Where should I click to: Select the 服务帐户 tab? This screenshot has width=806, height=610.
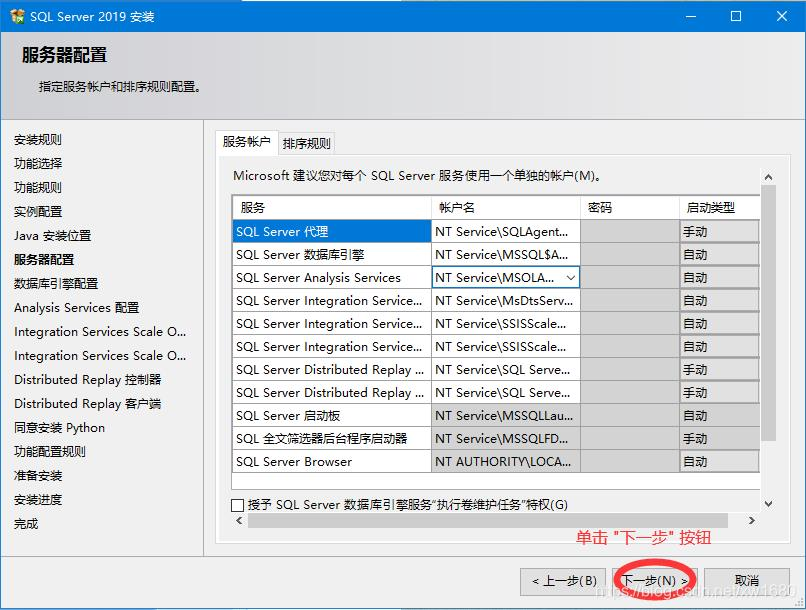click(x=246, y=143)
